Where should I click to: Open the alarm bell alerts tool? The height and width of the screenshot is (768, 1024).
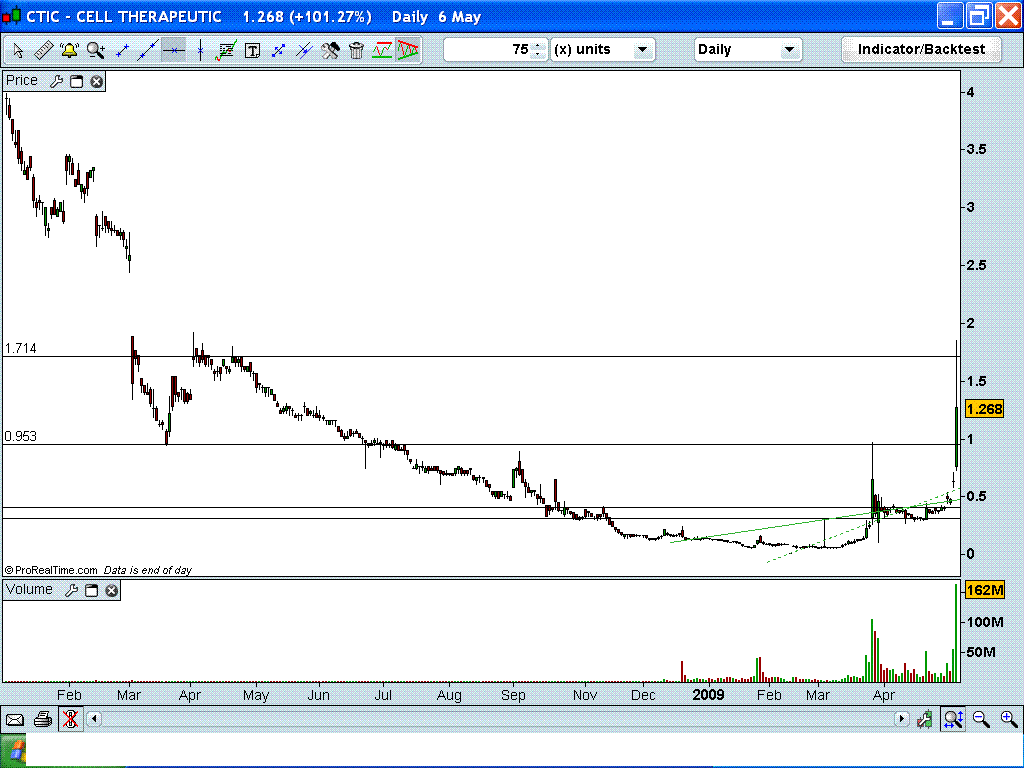[x=69, y=50]
